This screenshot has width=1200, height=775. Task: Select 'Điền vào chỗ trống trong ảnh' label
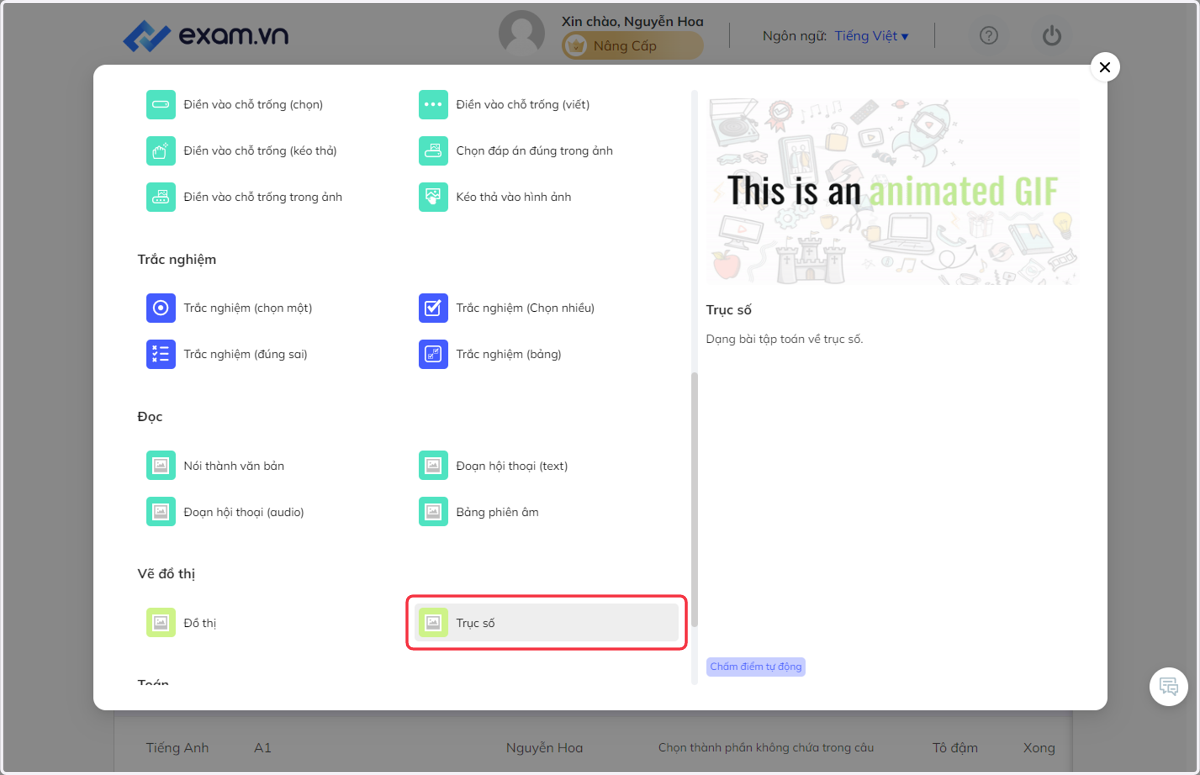coord(263,197)
